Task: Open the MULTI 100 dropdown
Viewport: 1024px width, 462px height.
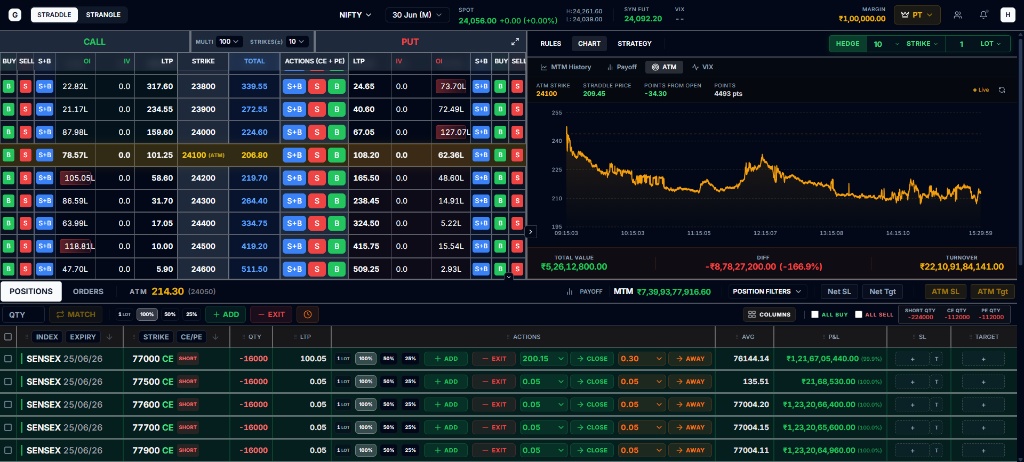Action: click(x=229, y=41)
